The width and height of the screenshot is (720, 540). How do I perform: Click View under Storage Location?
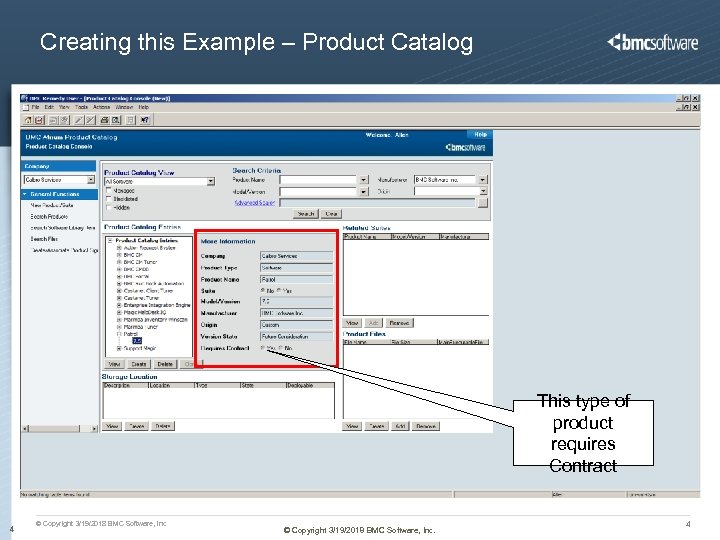click(x=112, y=426)
